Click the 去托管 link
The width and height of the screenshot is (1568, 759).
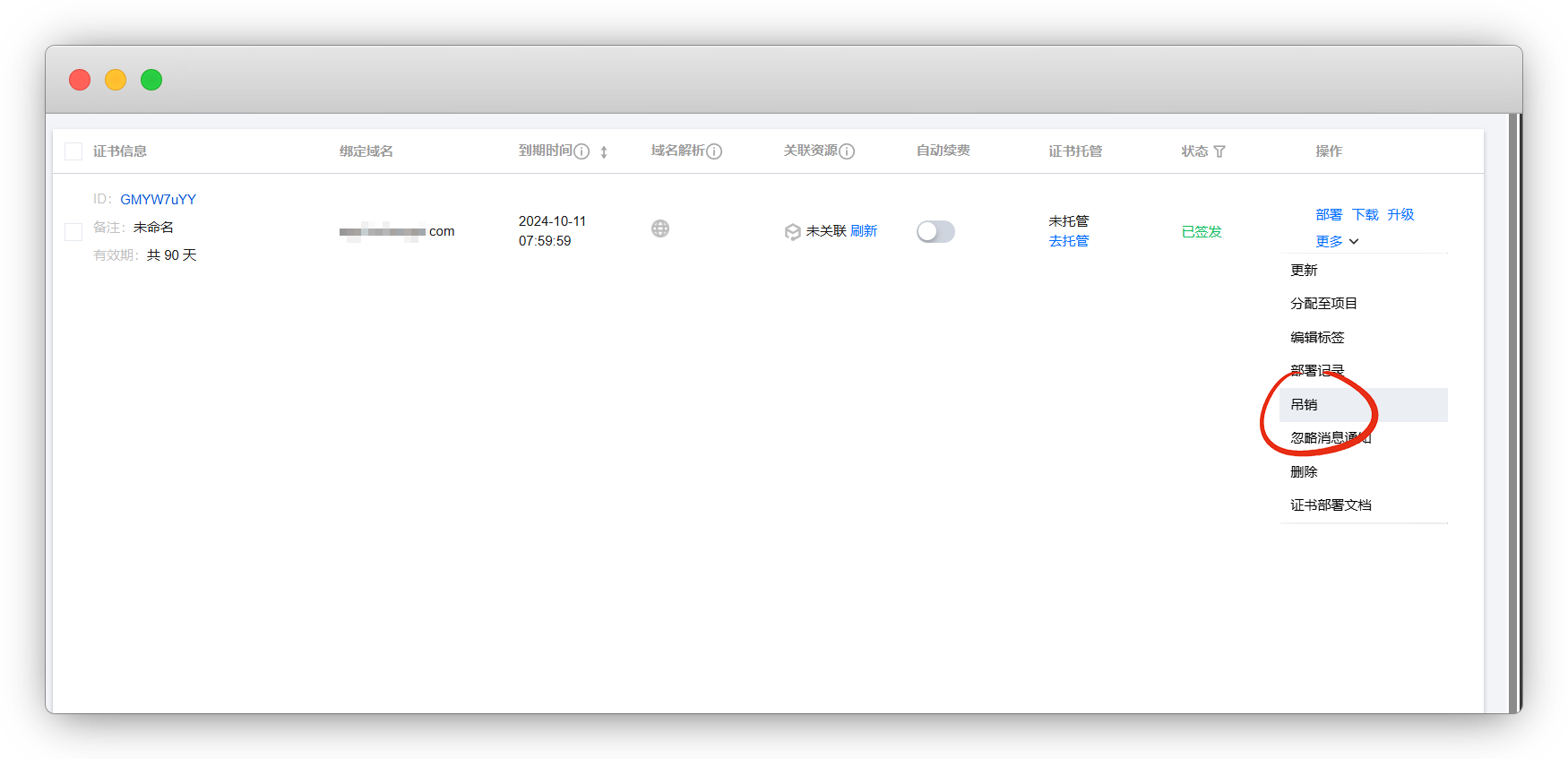[x=1069, y=241]
